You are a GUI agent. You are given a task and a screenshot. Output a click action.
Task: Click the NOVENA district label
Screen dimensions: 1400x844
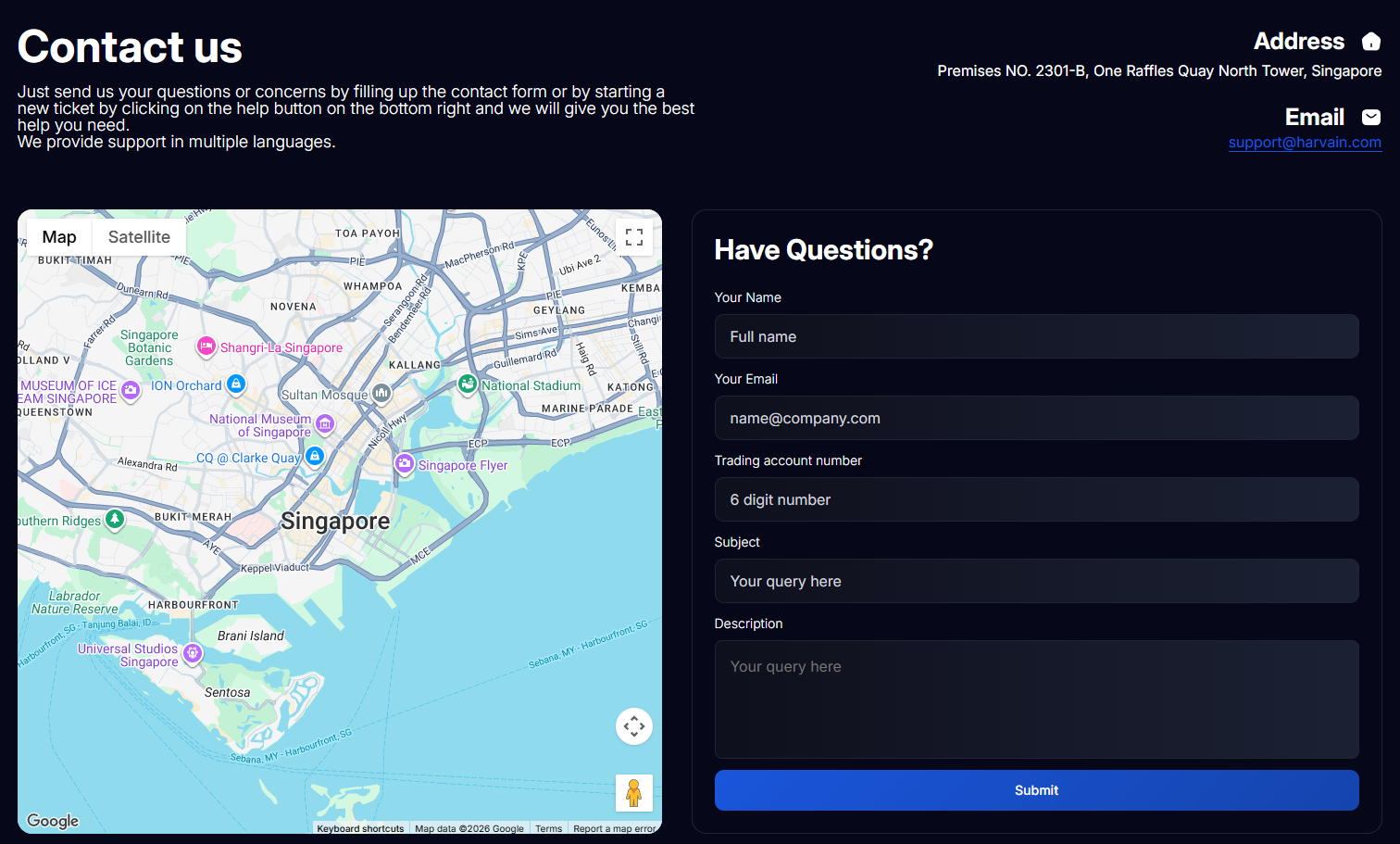[x=294, y=307]
